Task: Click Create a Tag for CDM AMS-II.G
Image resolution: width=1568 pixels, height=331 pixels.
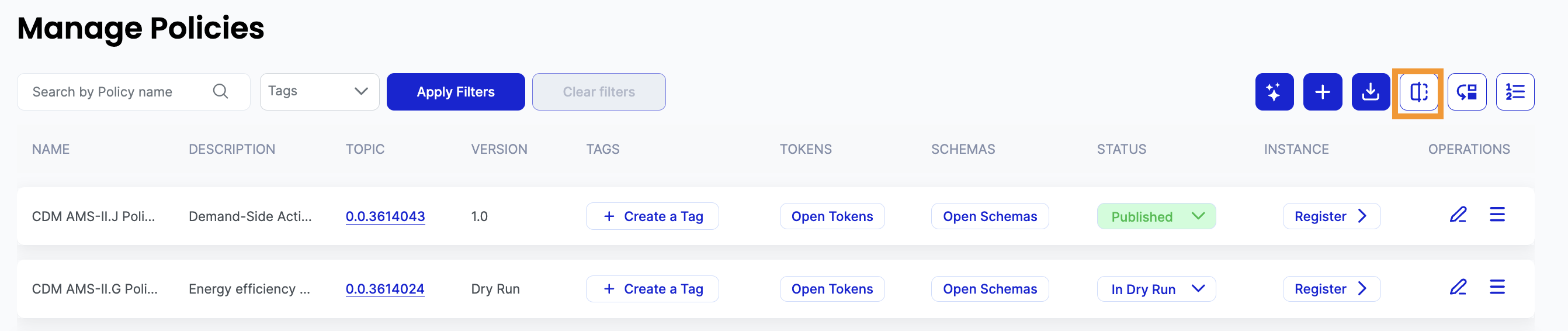Action: pos(652,289)
